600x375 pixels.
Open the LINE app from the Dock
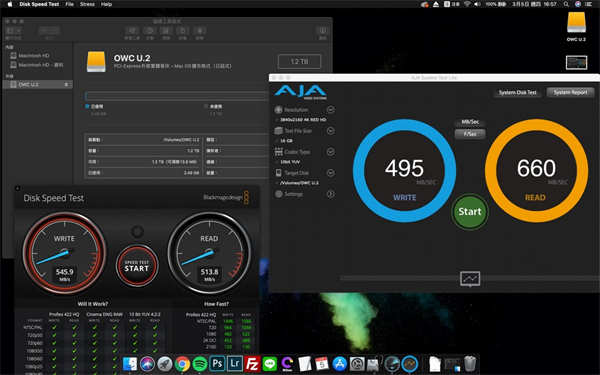[x=270, y=364]
